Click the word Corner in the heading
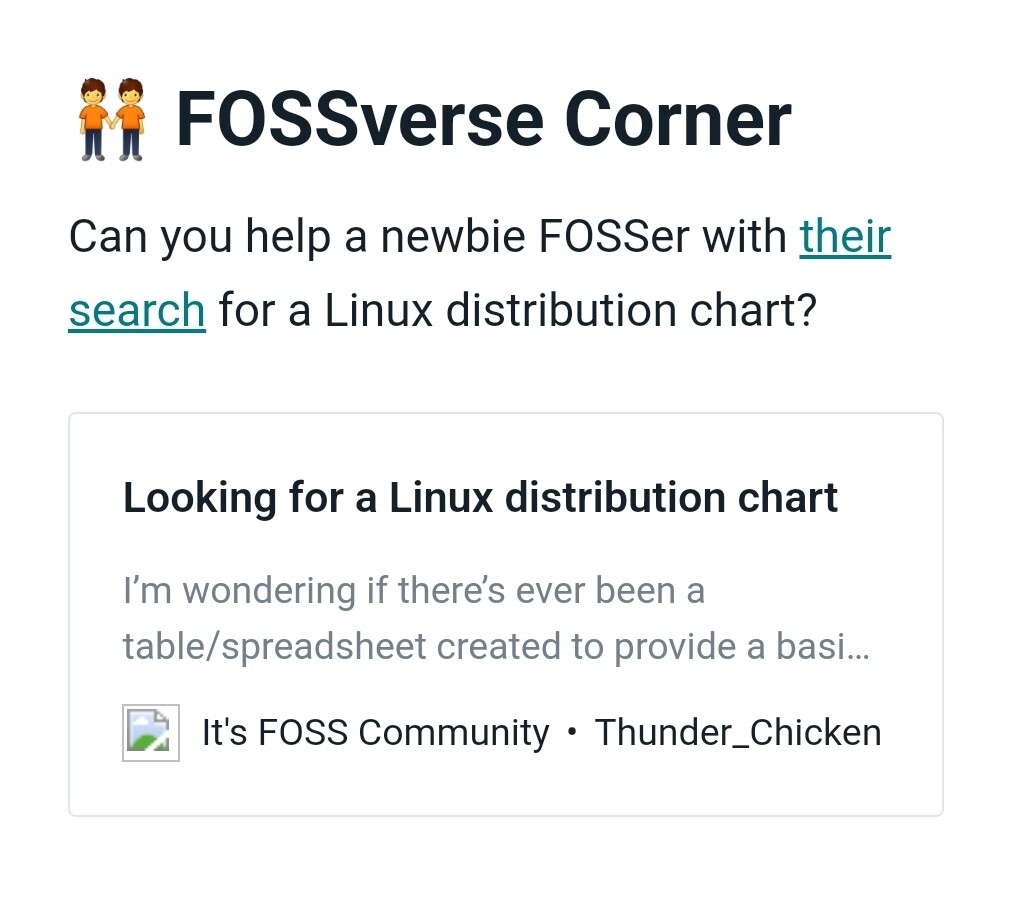 (x=678, y=120)
